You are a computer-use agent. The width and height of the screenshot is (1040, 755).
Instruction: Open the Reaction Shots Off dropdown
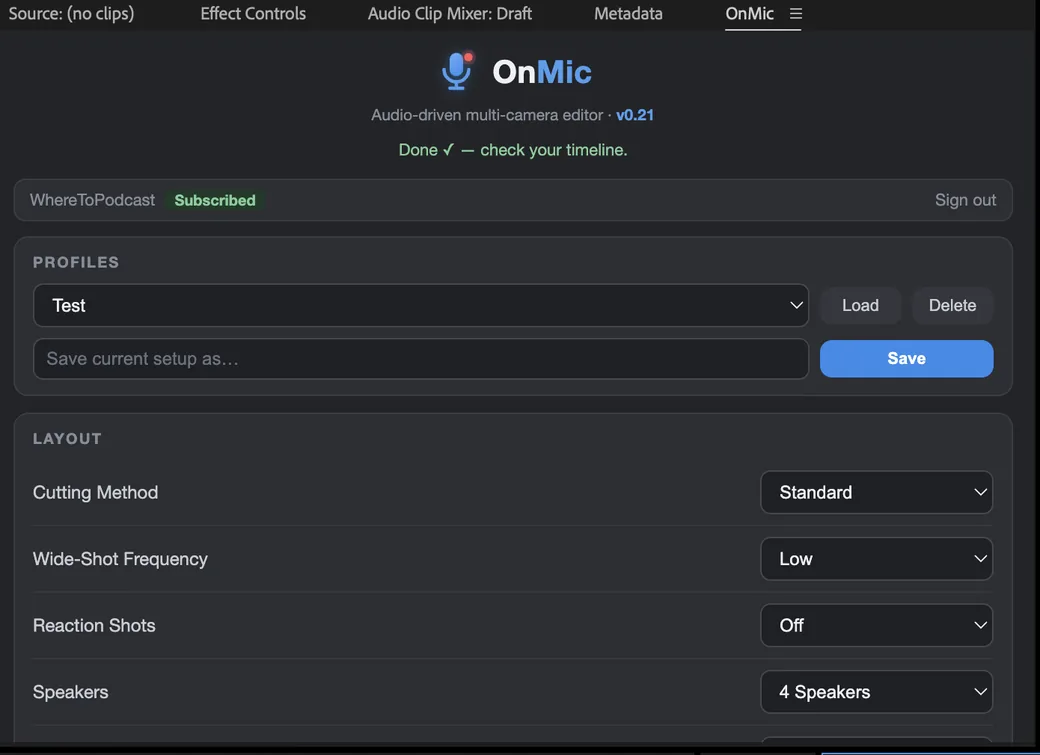[876, 625]
